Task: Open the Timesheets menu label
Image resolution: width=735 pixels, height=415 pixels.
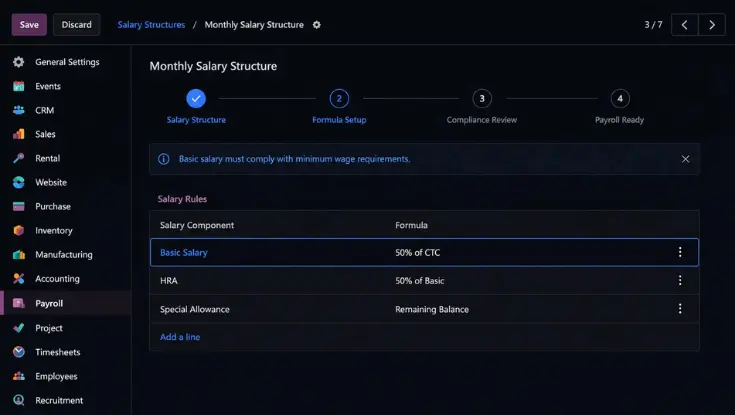Action: point(58,352)
